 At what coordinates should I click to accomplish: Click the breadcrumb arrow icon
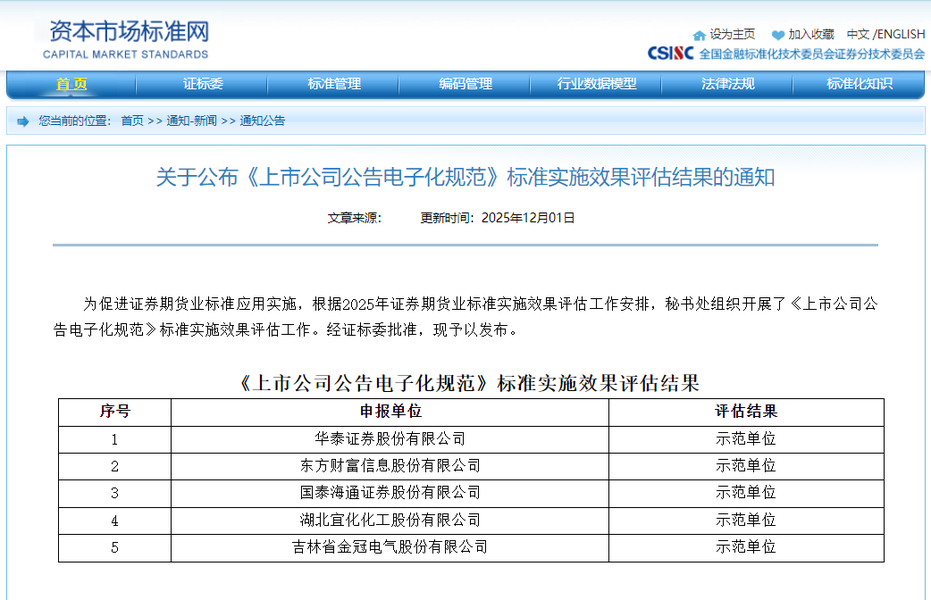[x=23, y=122]
